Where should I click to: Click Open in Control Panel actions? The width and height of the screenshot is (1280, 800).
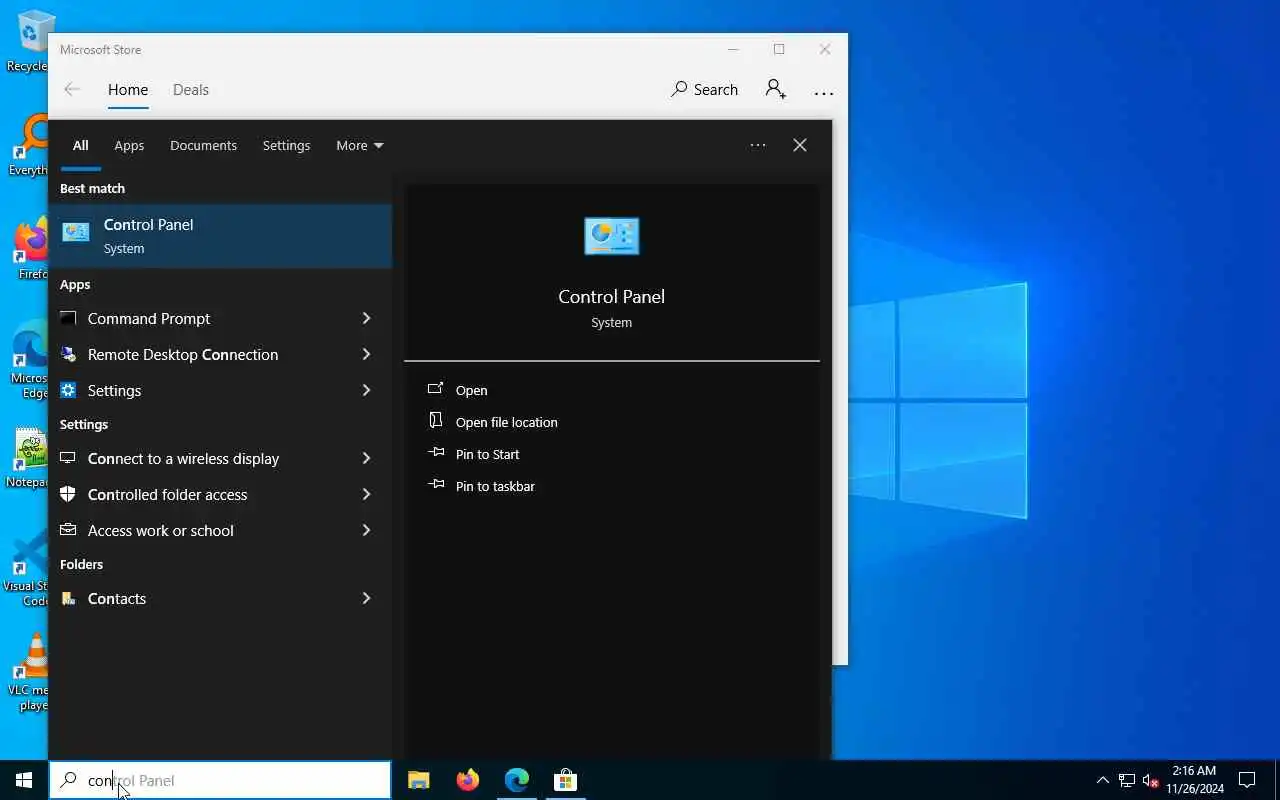[471, 390]
